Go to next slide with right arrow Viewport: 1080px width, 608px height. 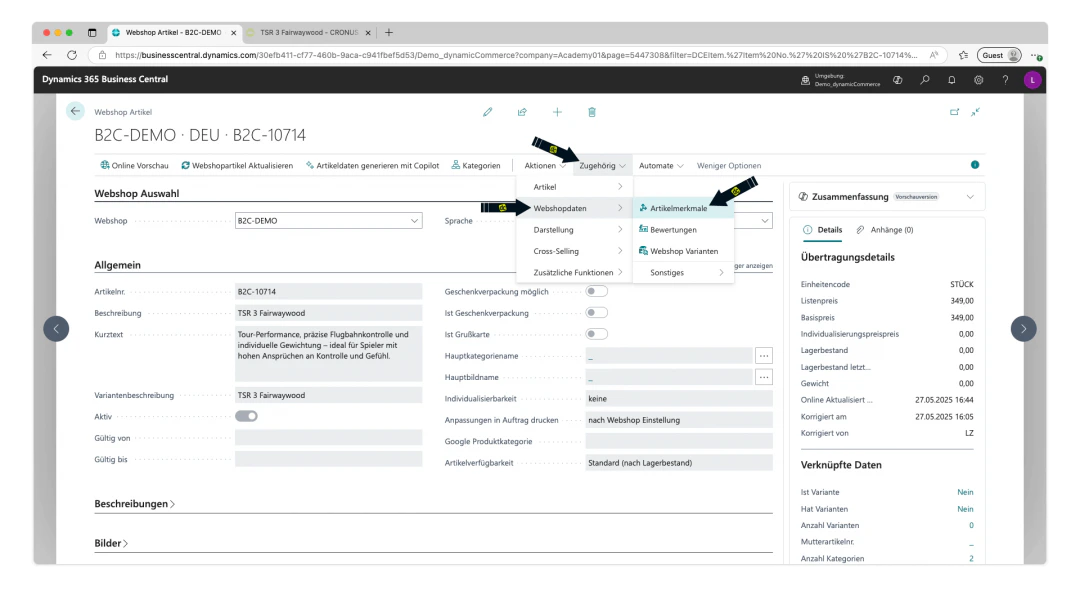click(1024, 328)
